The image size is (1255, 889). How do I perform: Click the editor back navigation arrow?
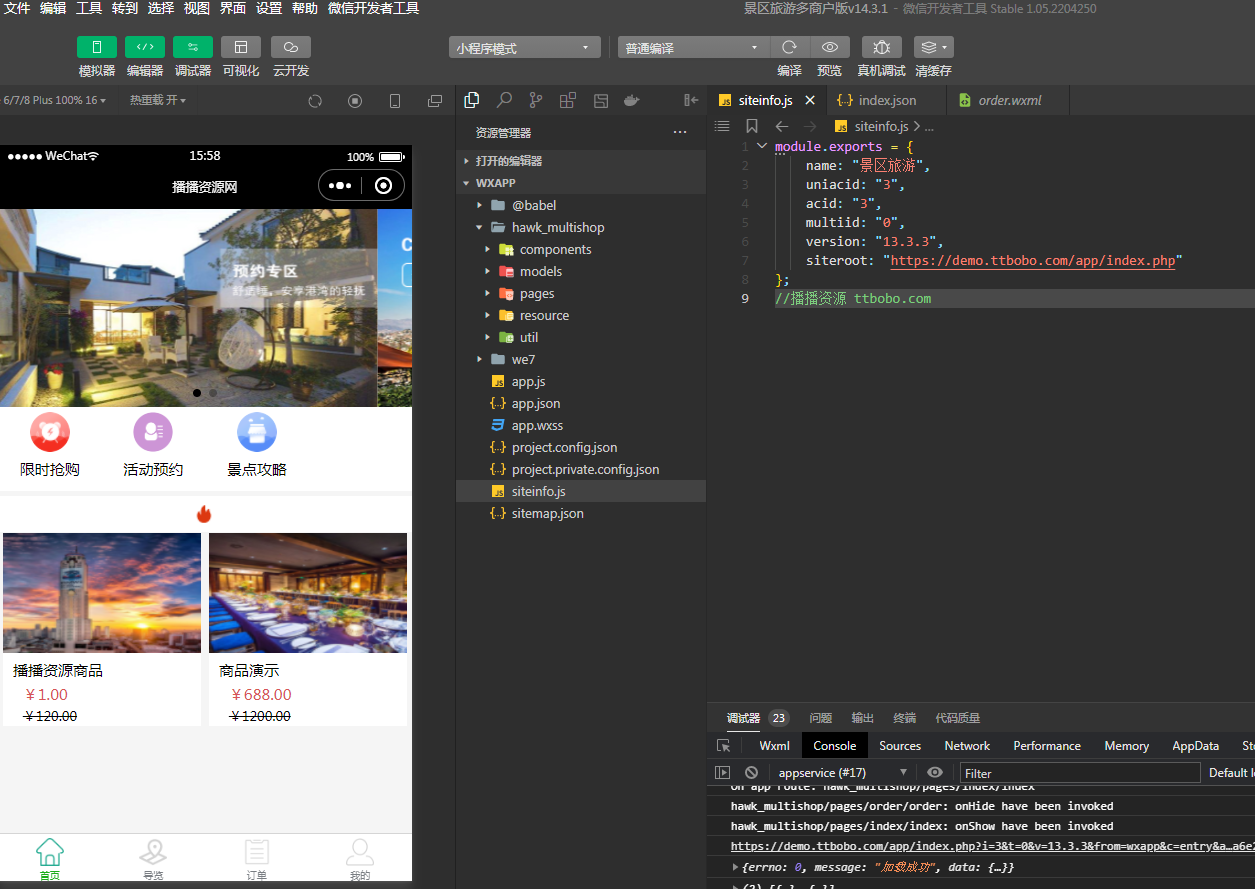(x=782, y=126)
